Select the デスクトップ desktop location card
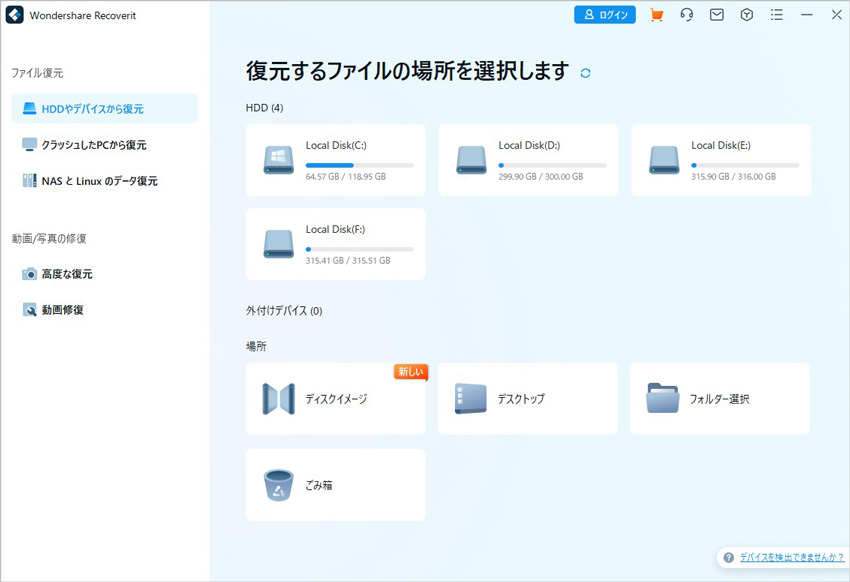Viewport: 850px width, 582px height. point(527,398)
